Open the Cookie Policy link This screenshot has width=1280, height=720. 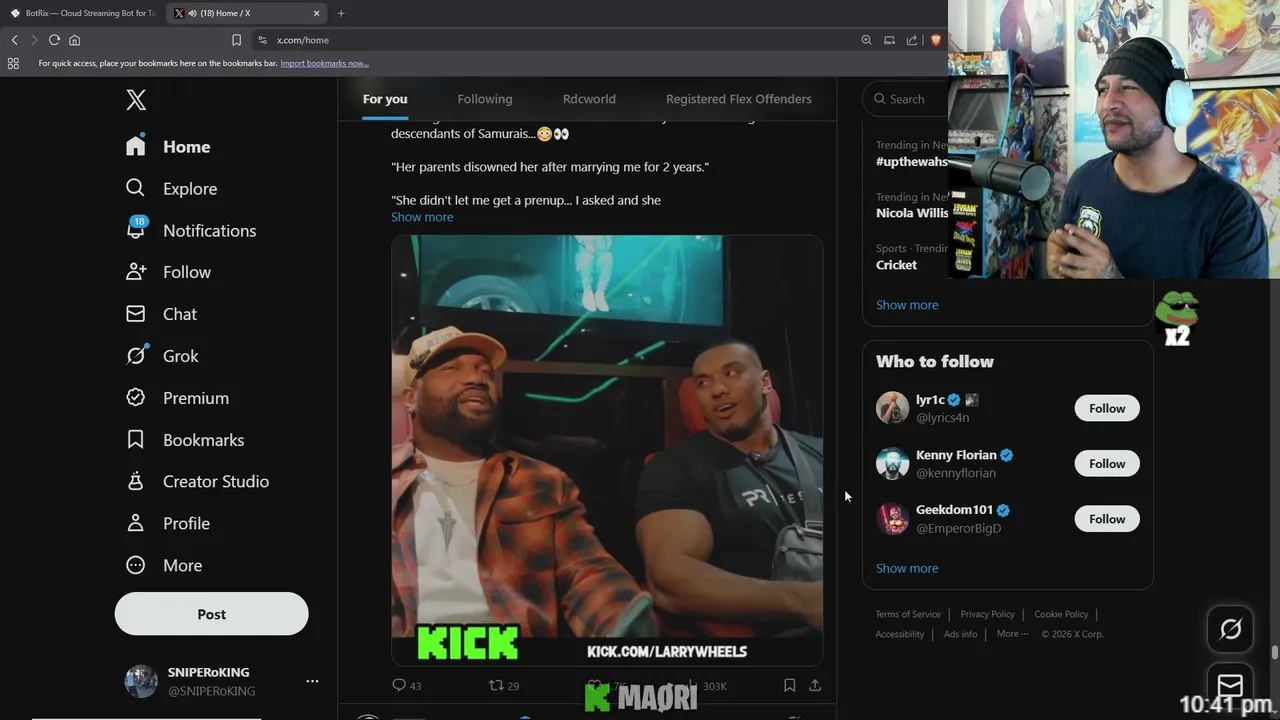(1061, 614)
